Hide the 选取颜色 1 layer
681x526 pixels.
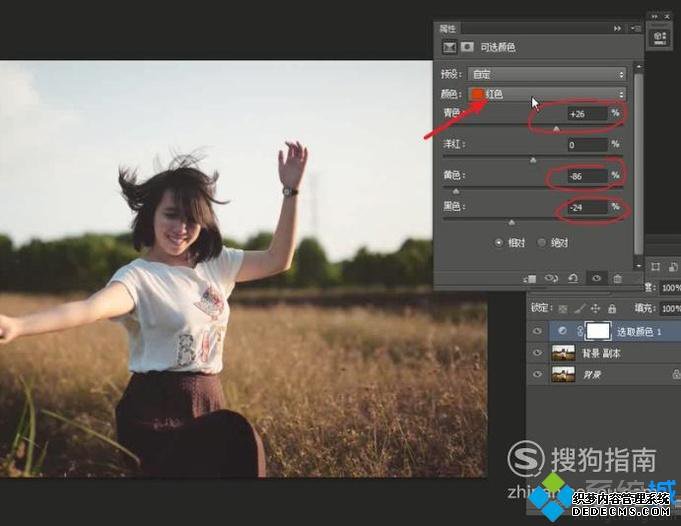[x=539, y=331]
